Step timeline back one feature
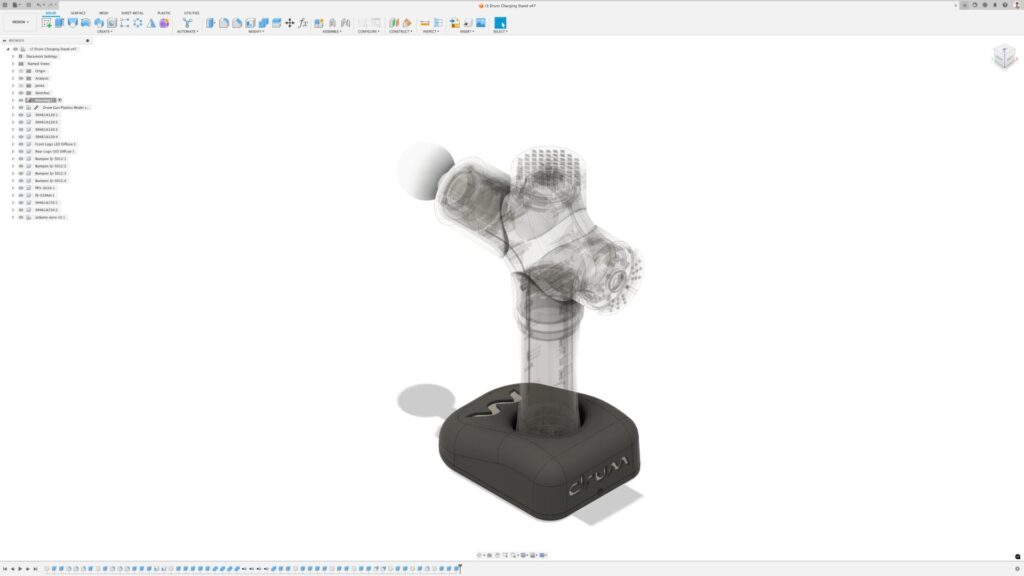Screen dimensions: 1024x576 pyautogui.click(x=12, y=569)
